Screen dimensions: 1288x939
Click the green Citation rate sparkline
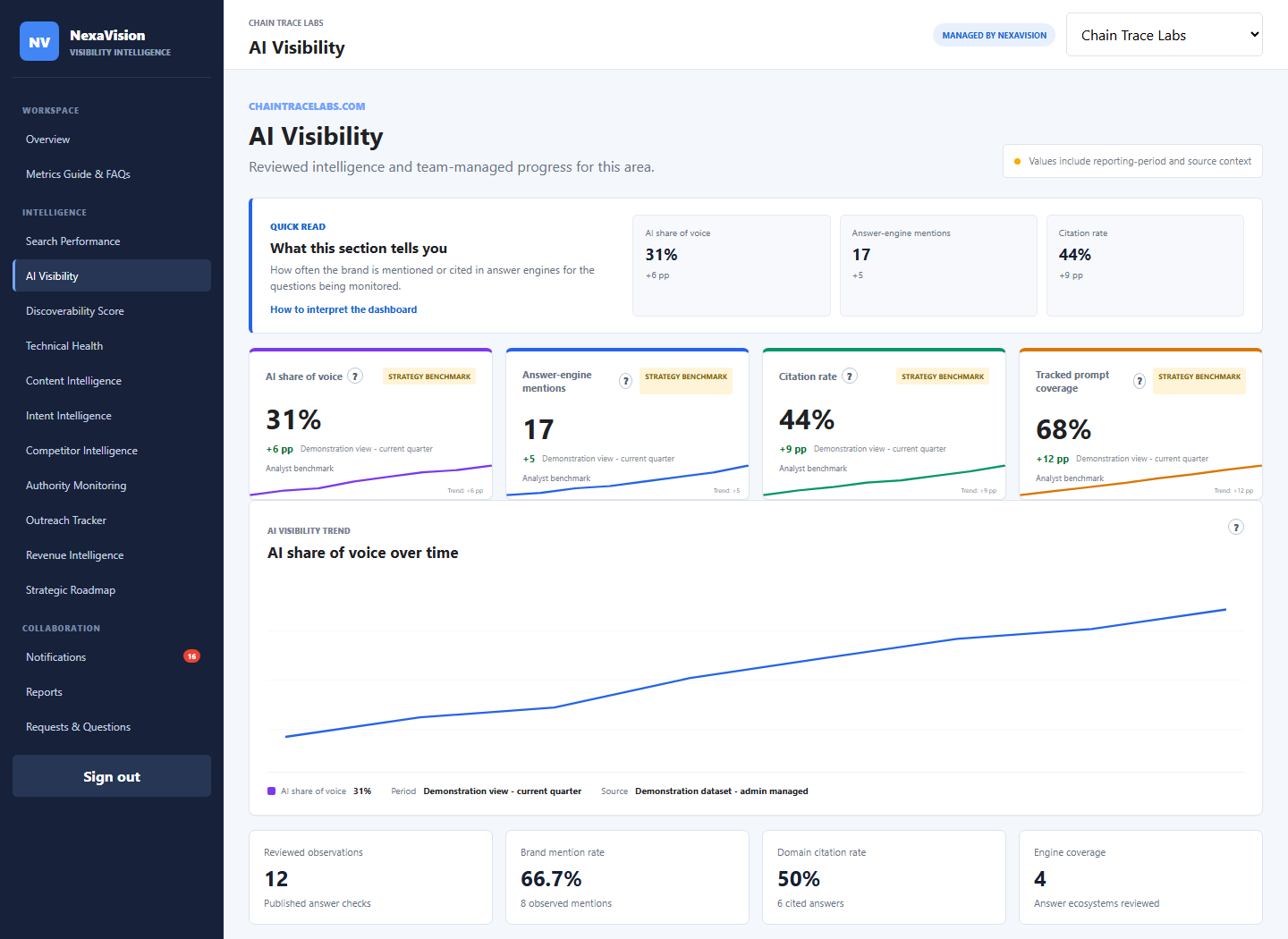[884, 481]
